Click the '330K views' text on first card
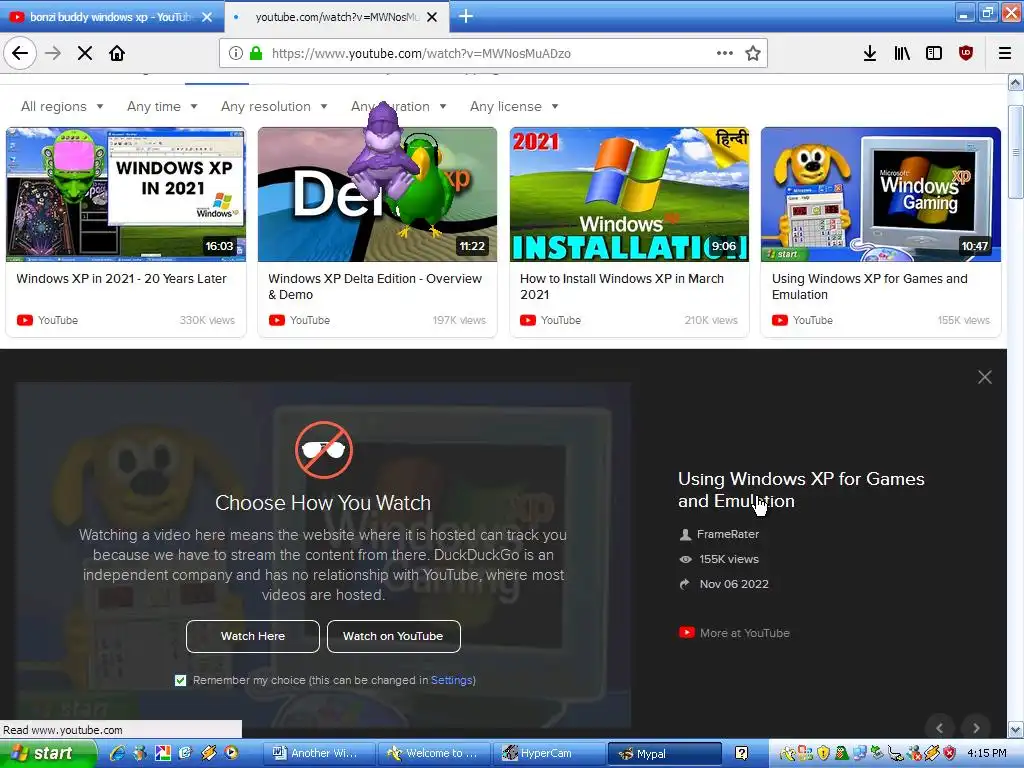The height and width of the screenshot is (768, 1024). pos(207,320)
